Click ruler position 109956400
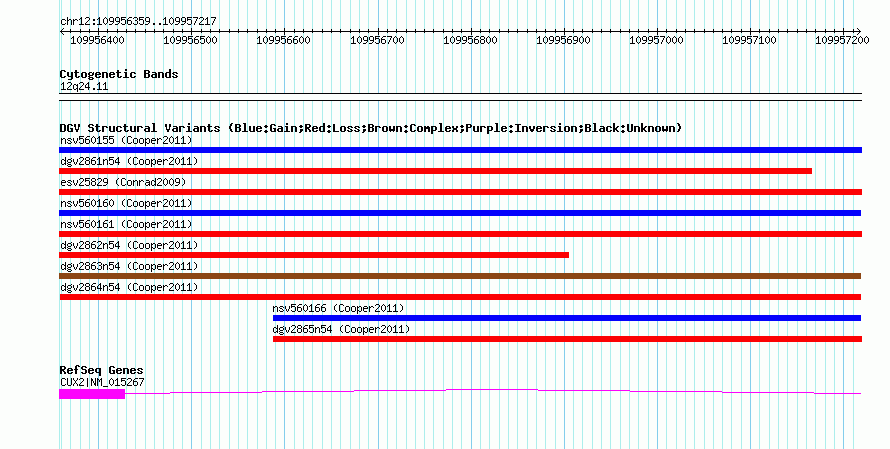Image resolution: width=890 pixels, height=449 pixels. point(98,40)
